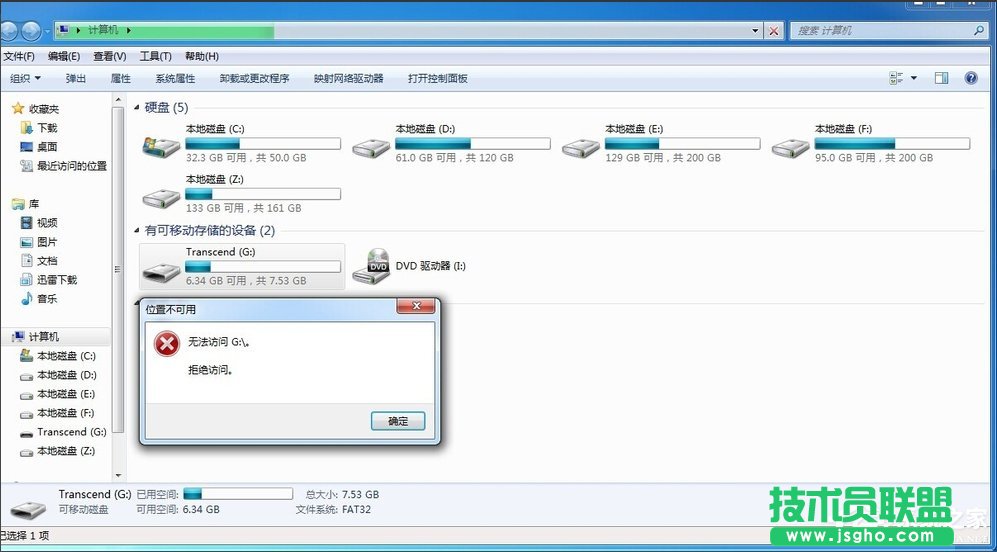This screenshot has width=997, height=552.
Task: Open the 图片 library
Action: tap(47, 242)
